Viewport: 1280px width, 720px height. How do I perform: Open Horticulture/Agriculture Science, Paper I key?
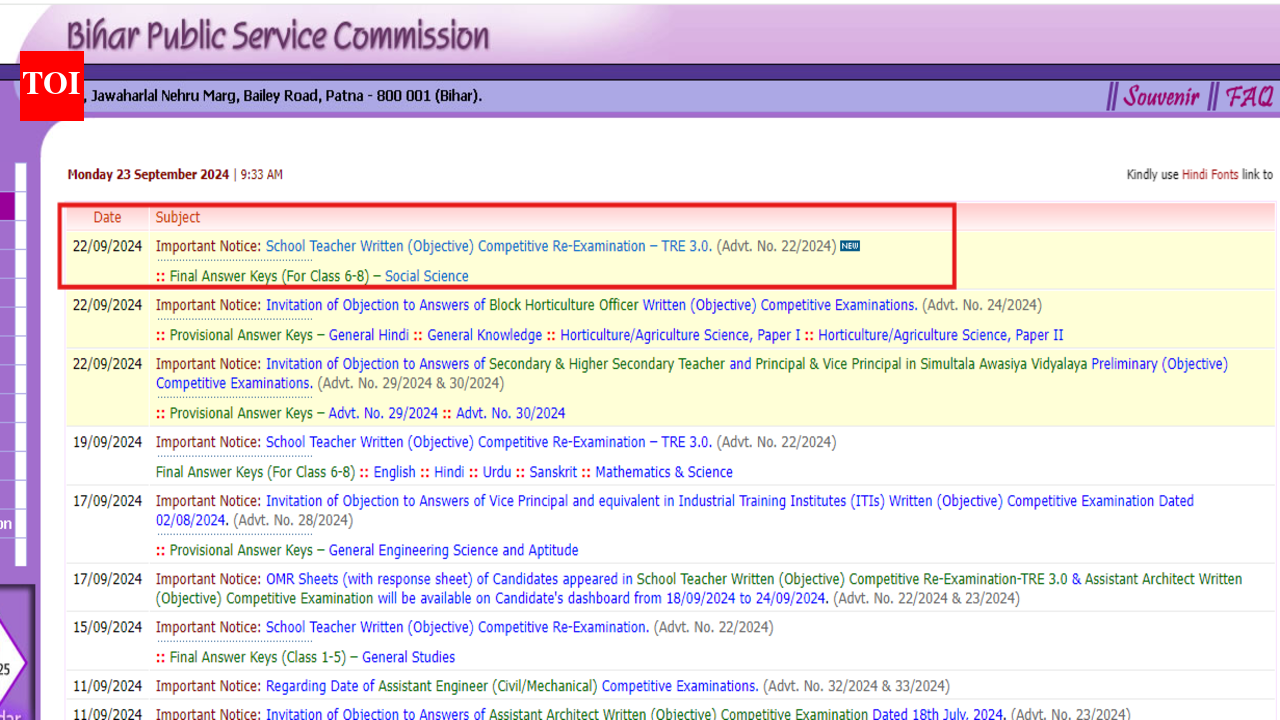coord(680,335)
